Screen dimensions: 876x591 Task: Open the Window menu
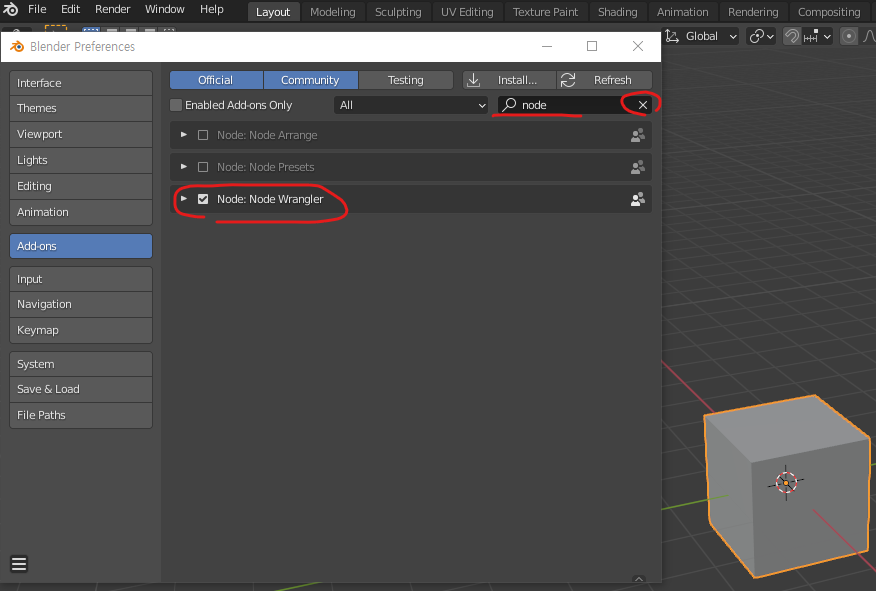tap(164, 9)
